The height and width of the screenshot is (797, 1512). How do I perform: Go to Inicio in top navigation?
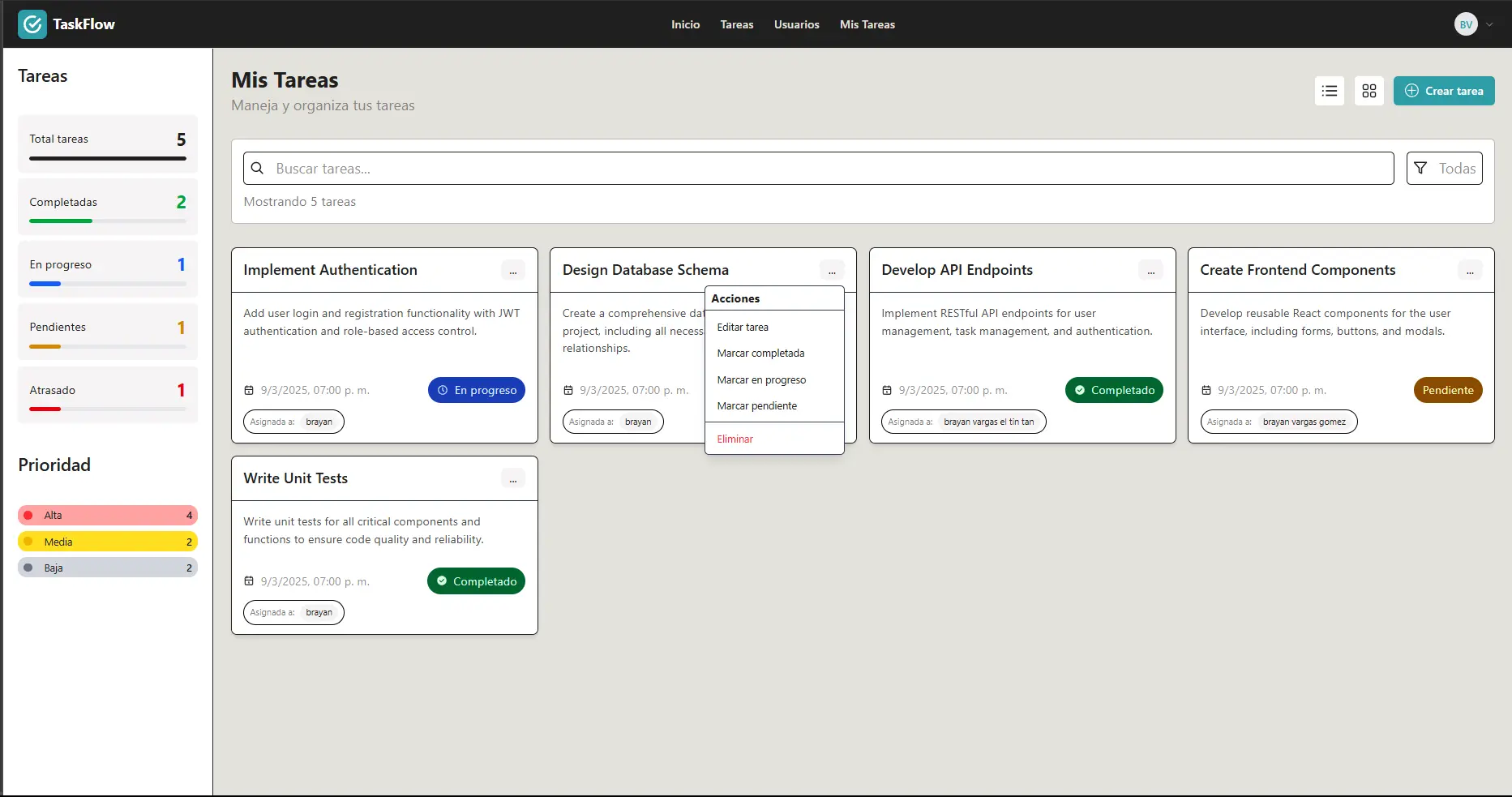(685, 24)
